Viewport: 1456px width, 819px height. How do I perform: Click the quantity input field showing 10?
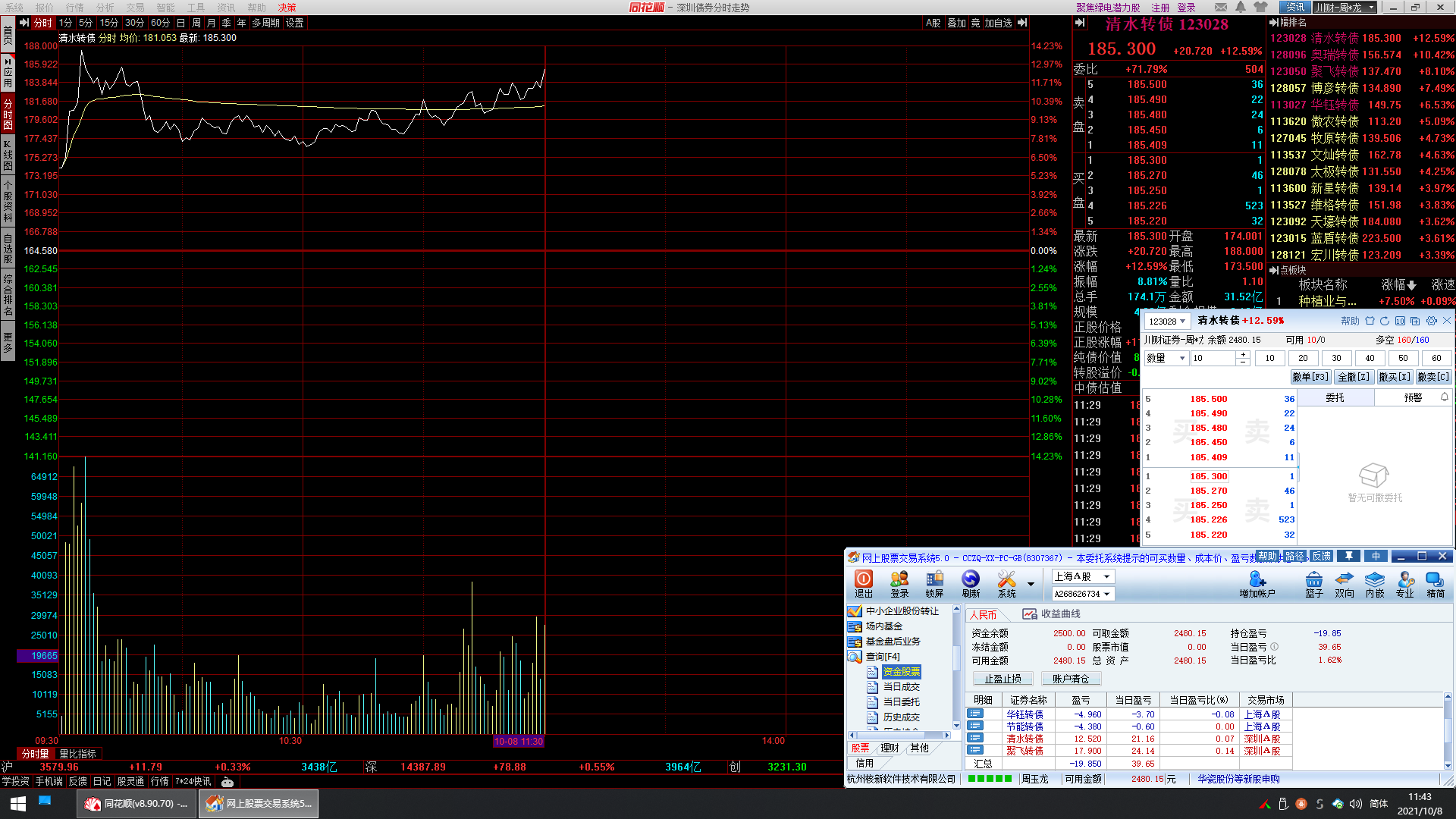pyautogui.click(x=1213, y=358)
